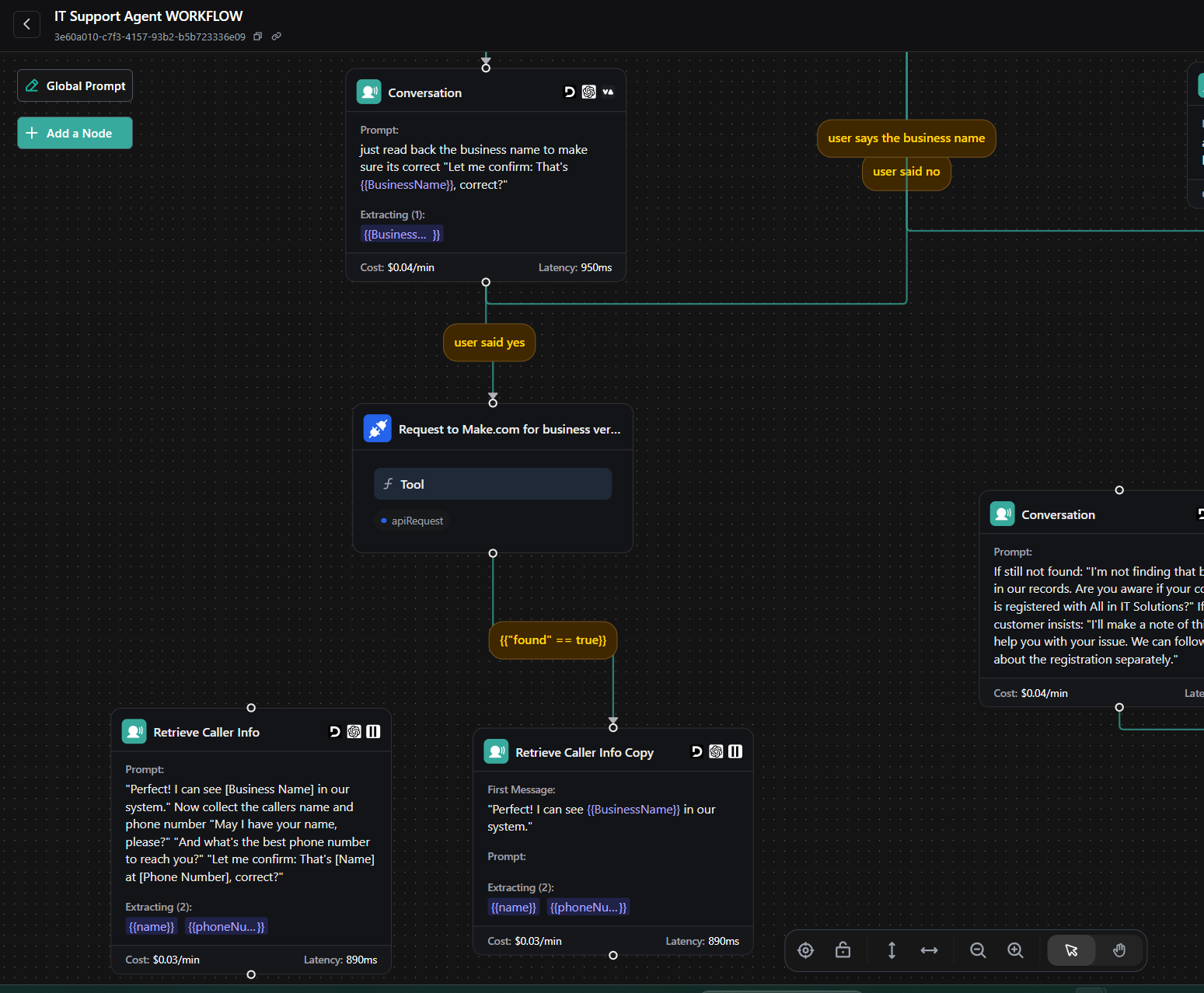
Task: Click the link icon beside the workflow ID
Action: pyautogui.click(x=276, y=36)
